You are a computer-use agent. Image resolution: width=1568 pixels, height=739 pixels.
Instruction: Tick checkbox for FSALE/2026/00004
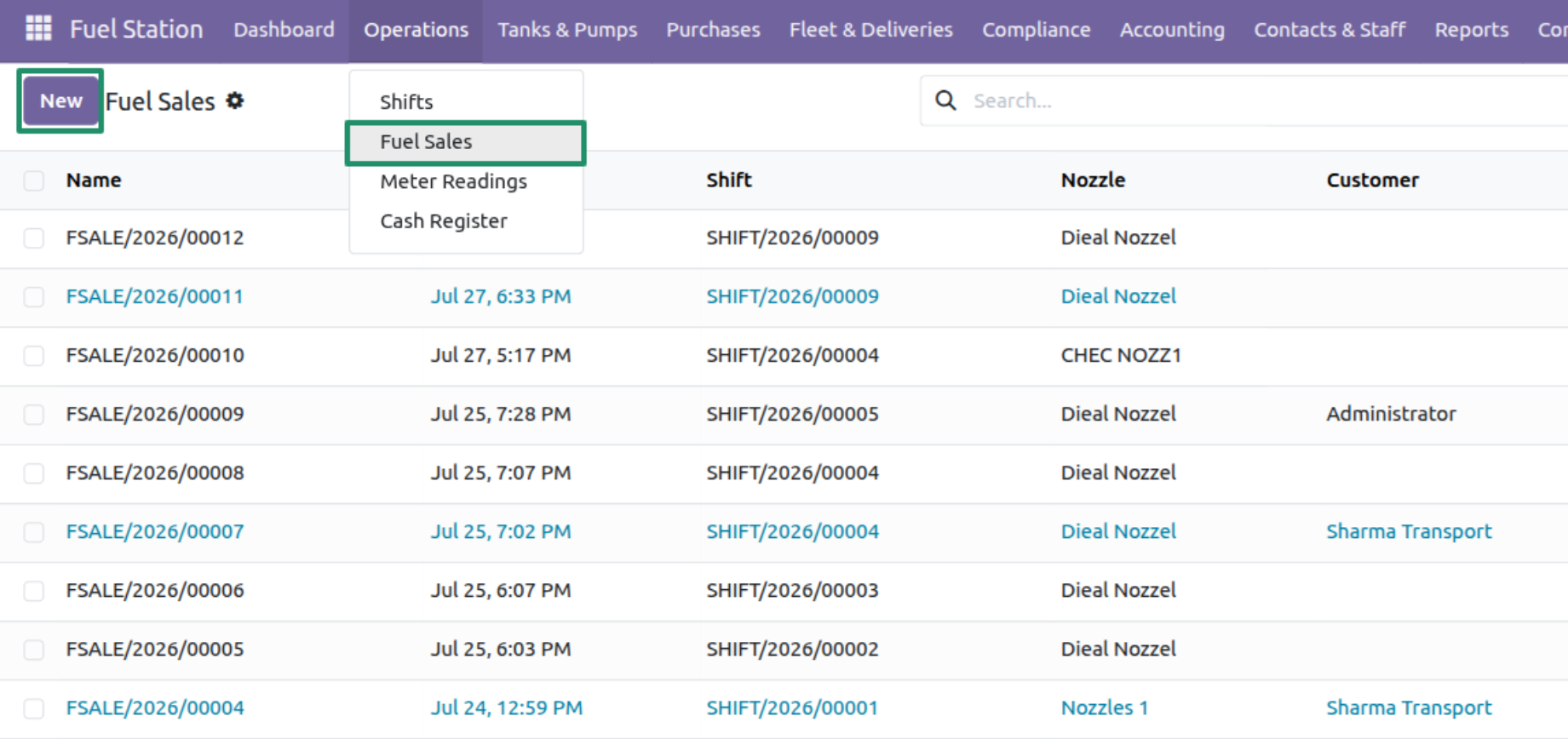34,708
